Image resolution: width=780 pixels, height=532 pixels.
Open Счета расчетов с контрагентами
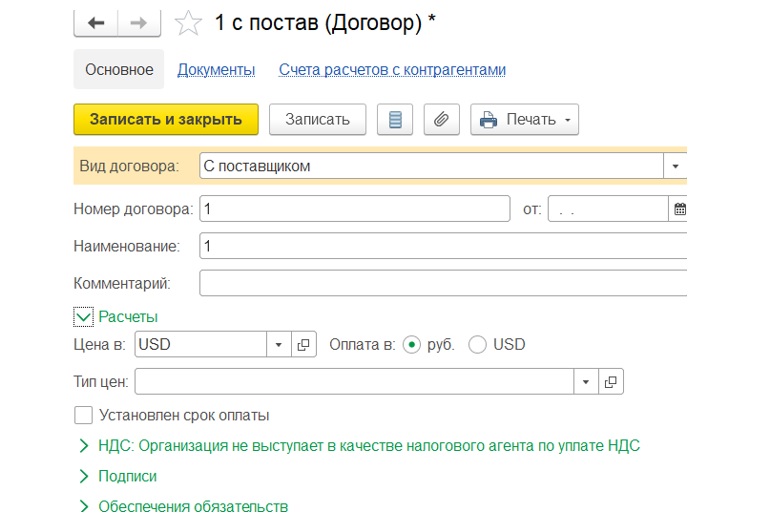point(392,70)
